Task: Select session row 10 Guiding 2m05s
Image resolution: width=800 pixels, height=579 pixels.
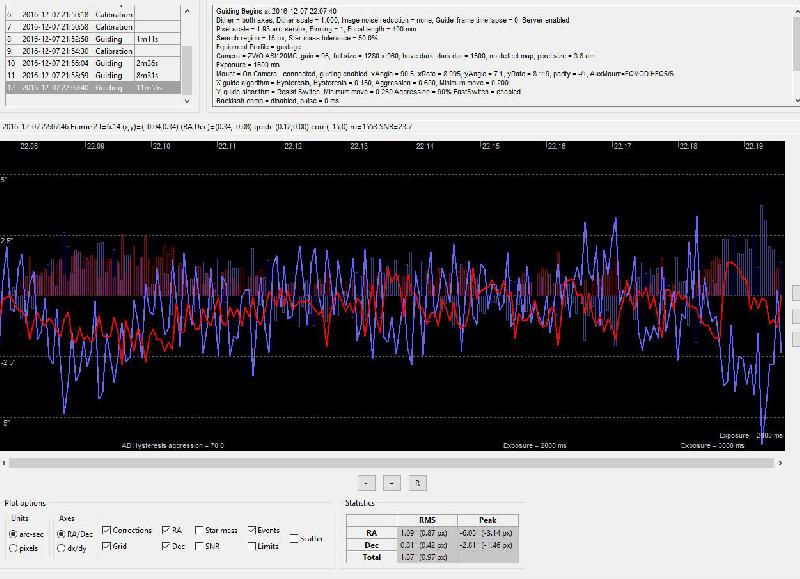Action: point(93,63)
